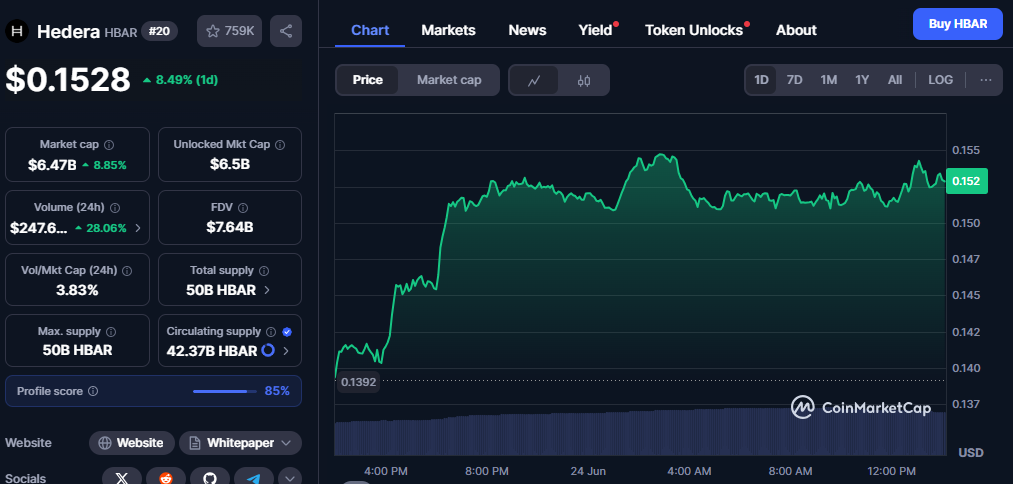Show Volume (24h) info icon
This screenshot has width=1013, height=484.
tap(115, 208)
